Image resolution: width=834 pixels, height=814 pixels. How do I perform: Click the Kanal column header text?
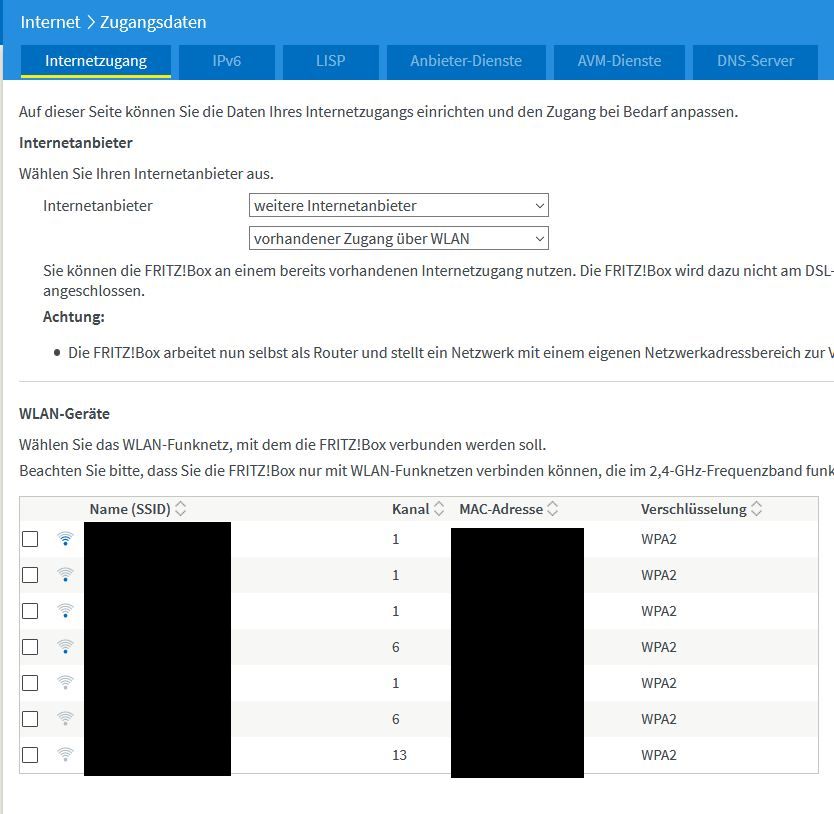[x=410, y=509]
